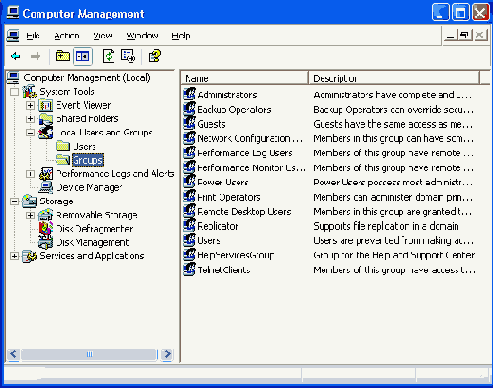
Task: Select Remote Desktop Users group name
Action: coord(244,212)
